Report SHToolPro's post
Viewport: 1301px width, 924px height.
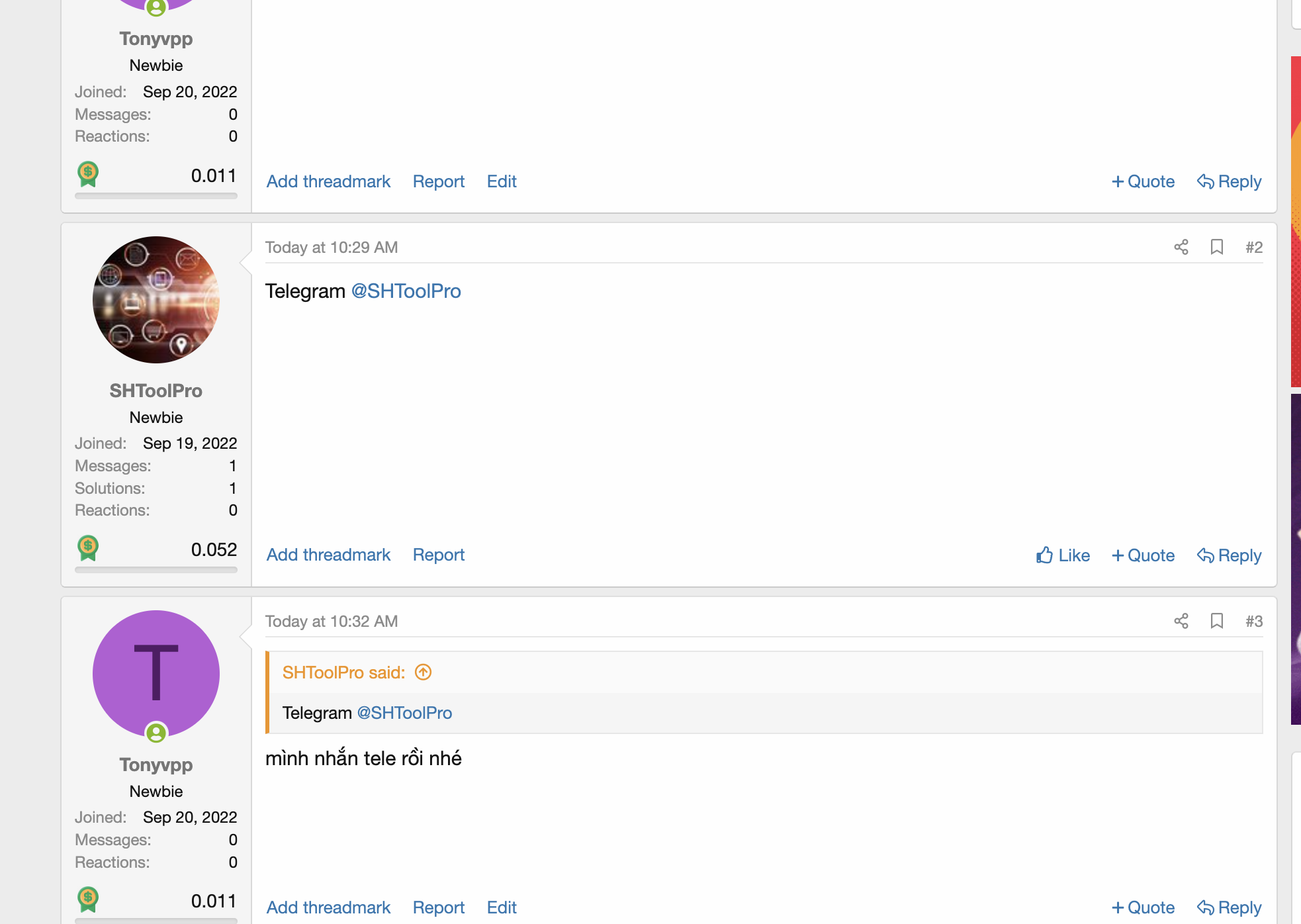tap(439, 555)
